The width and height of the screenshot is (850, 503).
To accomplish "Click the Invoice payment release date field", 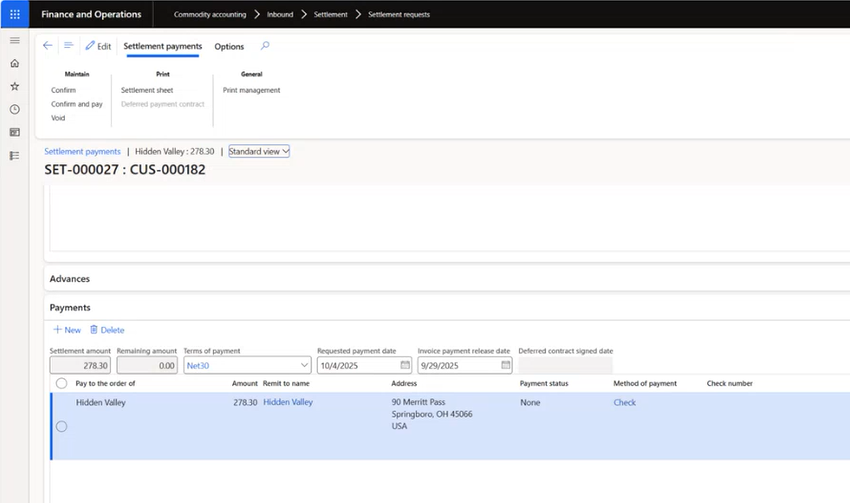I will [x=456, y=365].
